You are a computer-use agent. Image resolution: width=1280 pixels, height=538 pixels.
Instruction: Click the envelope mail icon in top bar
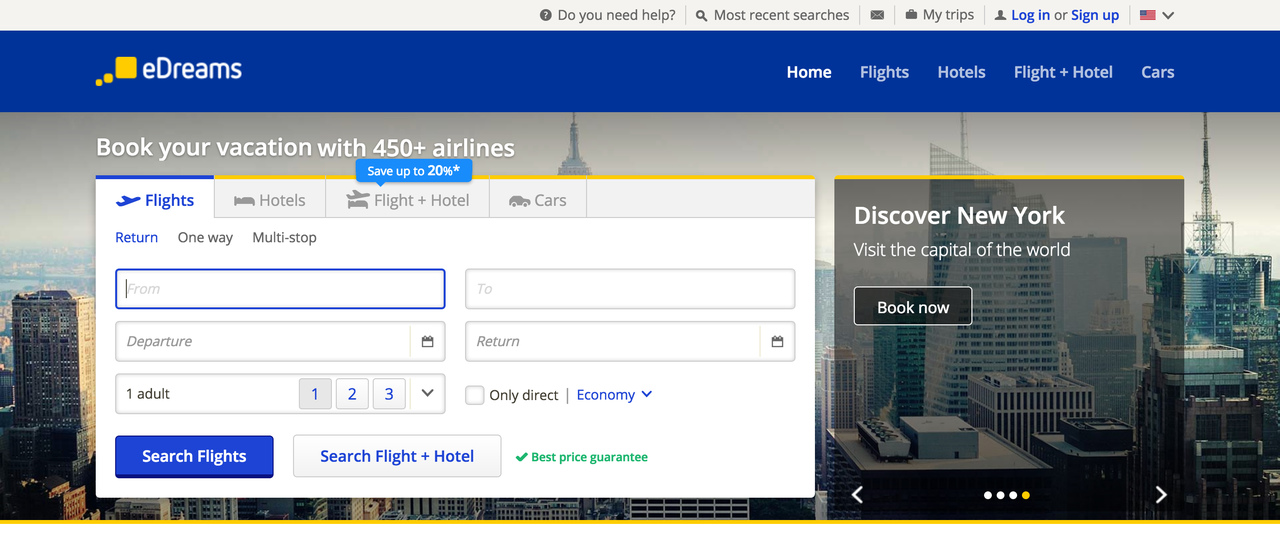877,15
